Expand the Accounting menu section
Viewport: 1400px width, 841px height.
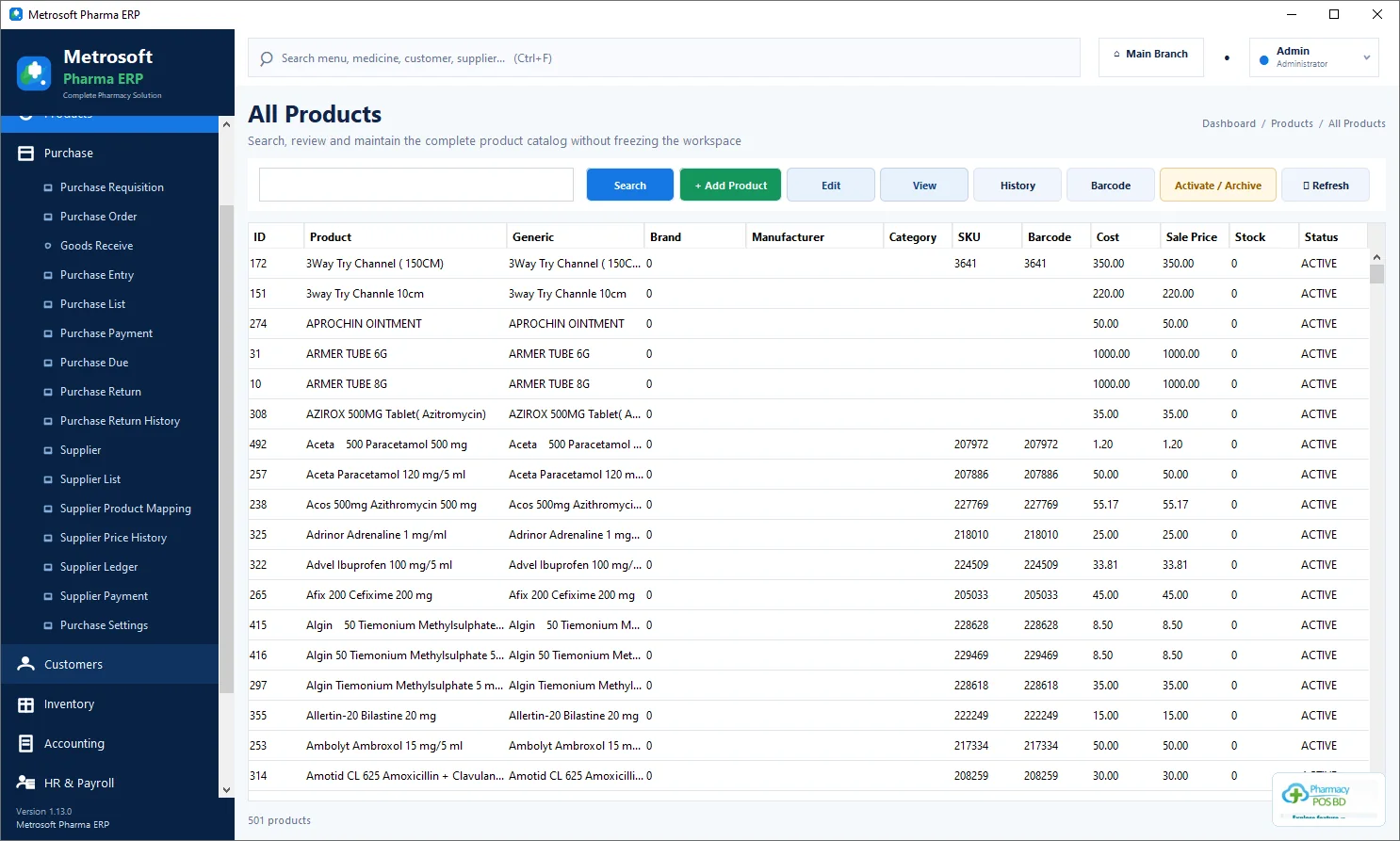pyautogui.click(x=110, y=744)
